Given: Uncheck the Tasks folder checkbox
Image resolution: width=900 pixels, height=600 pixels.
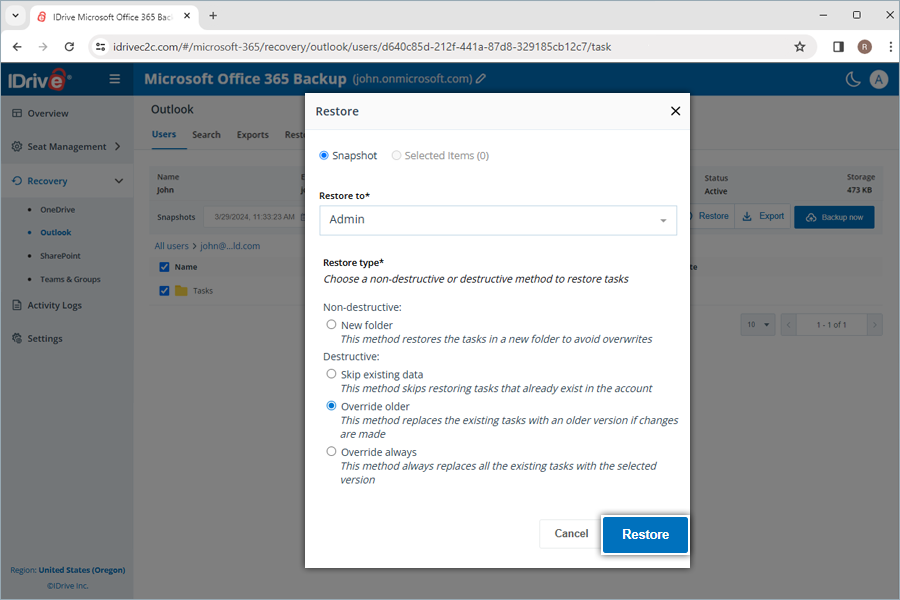Looking at the screenshot, I should coord(164,290).
